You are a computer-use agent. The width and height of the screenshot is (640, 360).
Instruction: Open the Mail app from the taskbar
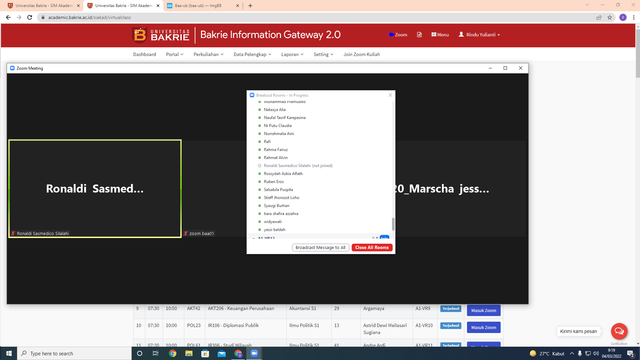(x=222, y=353)
